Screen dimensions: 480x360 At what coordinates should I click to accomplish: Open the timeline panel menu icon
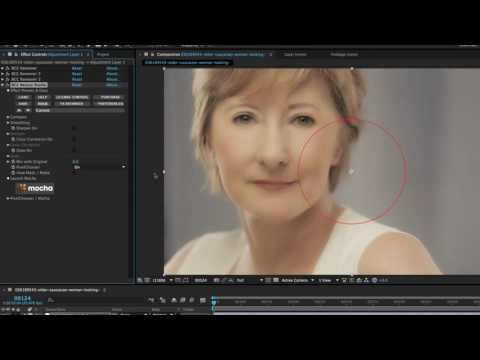(104, 290)
